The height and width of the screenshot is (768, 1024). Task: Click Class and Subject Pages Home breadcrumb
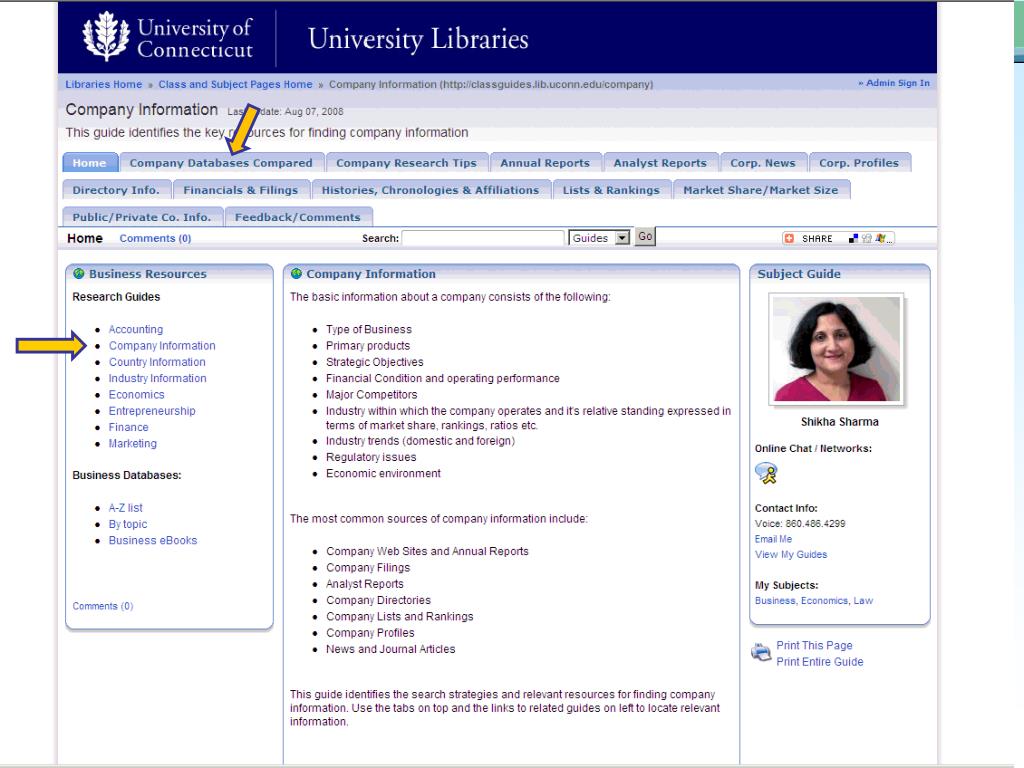(235, 84)
